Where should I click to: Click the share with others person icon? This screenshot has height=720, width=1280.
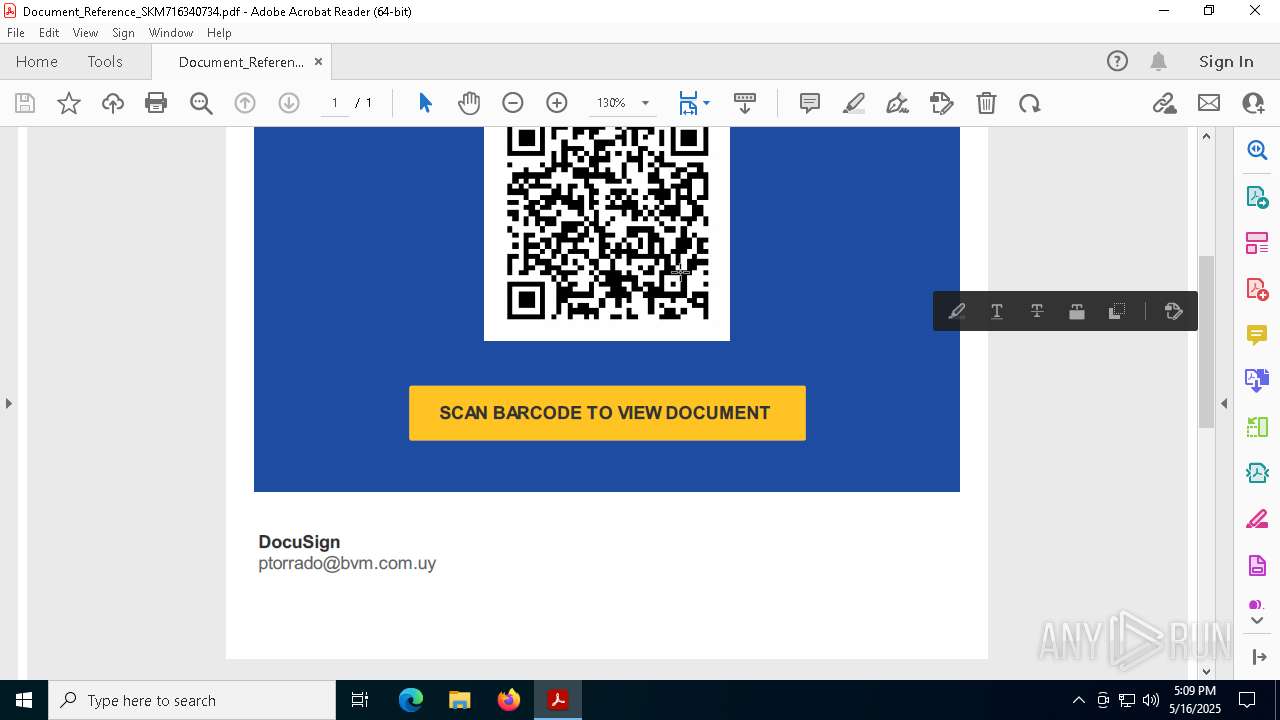point(1253,103)
